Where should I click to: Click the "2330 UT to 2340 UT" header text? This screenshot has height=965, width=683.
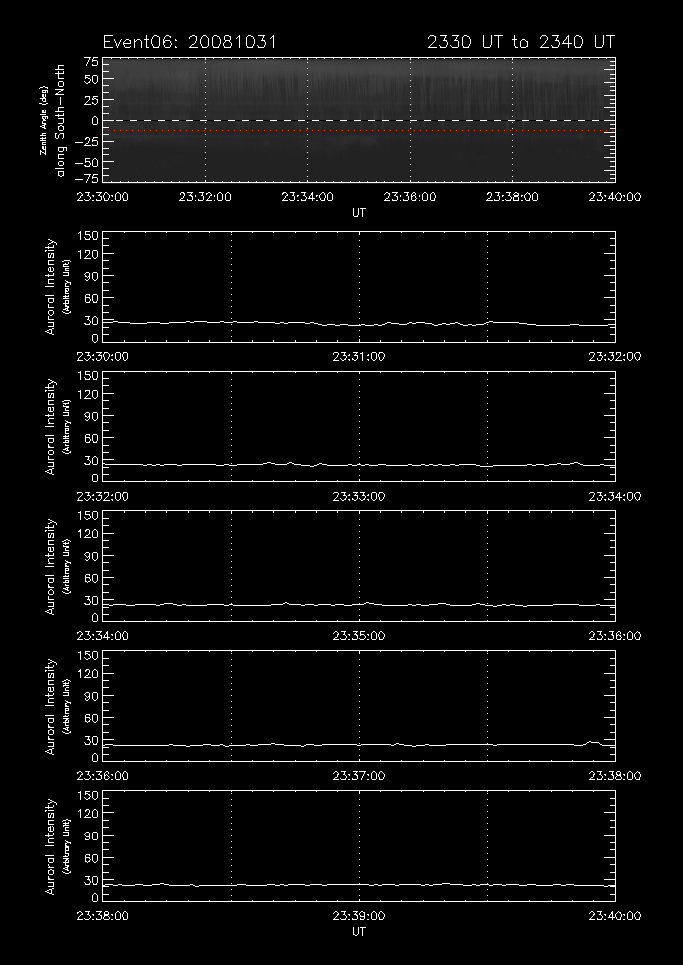(521, 42)
